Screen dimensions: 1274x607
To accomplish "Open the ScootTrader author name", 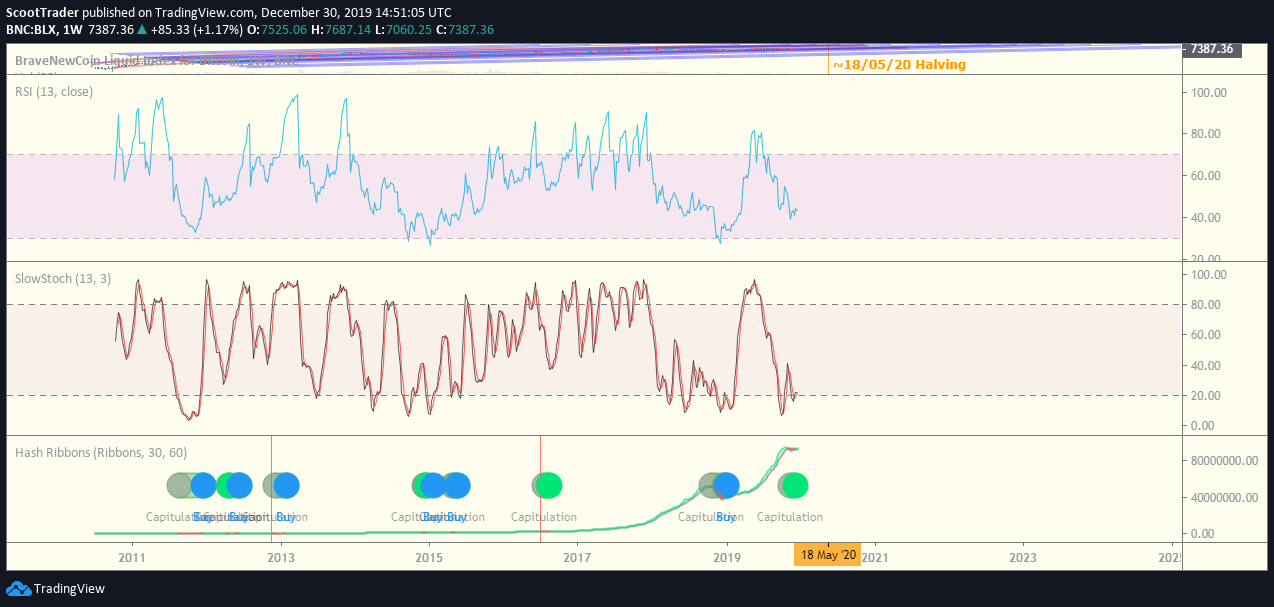I will (43, 12).
